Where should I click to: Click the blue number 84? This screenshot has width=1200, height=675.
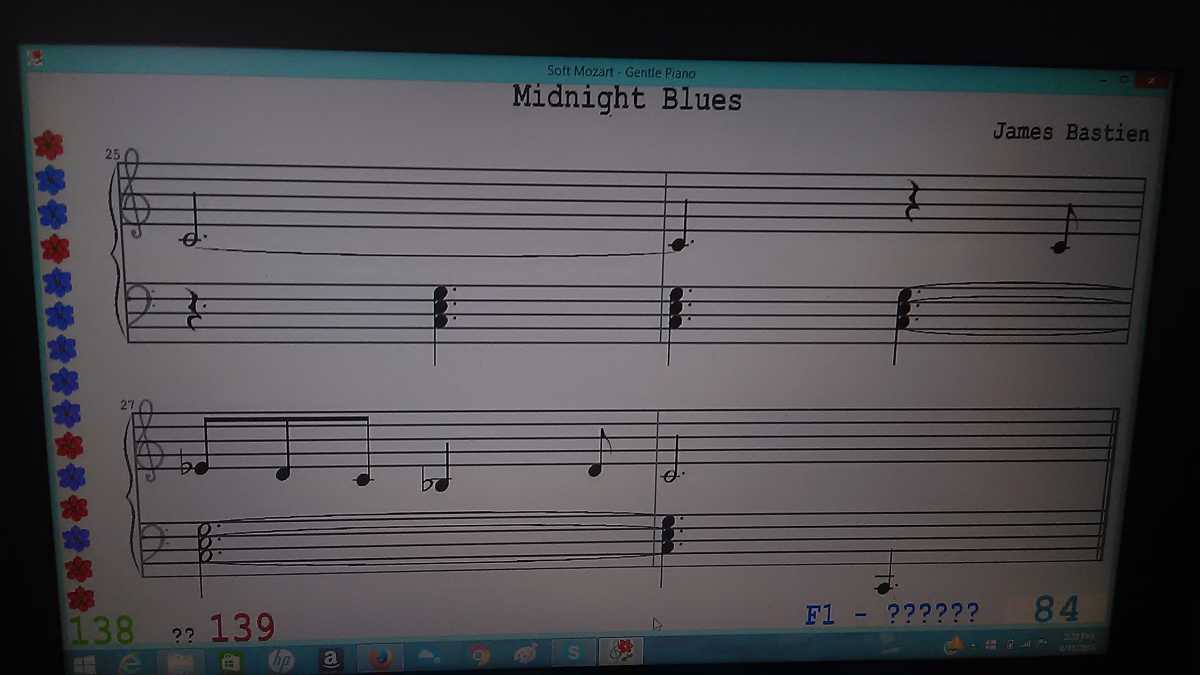click(1057, 608)
